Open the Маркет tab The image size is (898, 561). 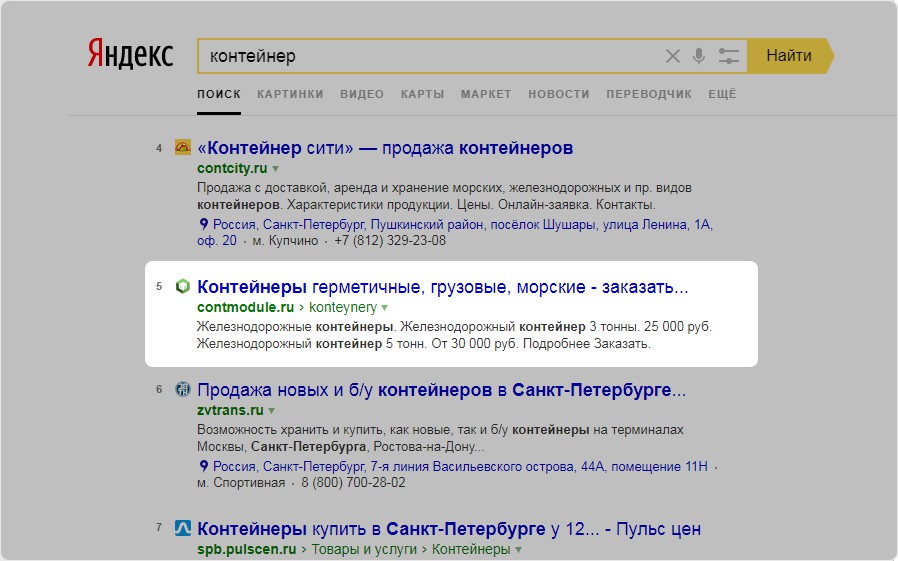point(486,94)
